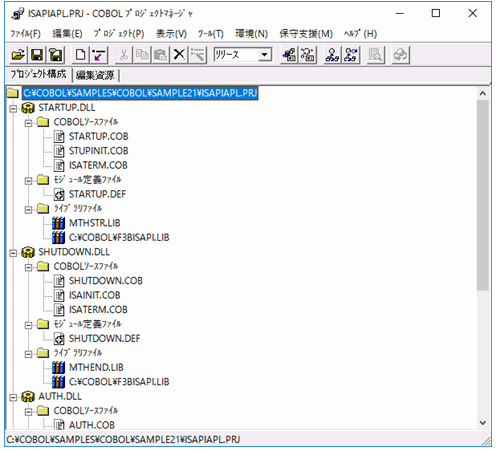
Task: Open the ヘルプ(H) menu
Action: tap(360, 34)
